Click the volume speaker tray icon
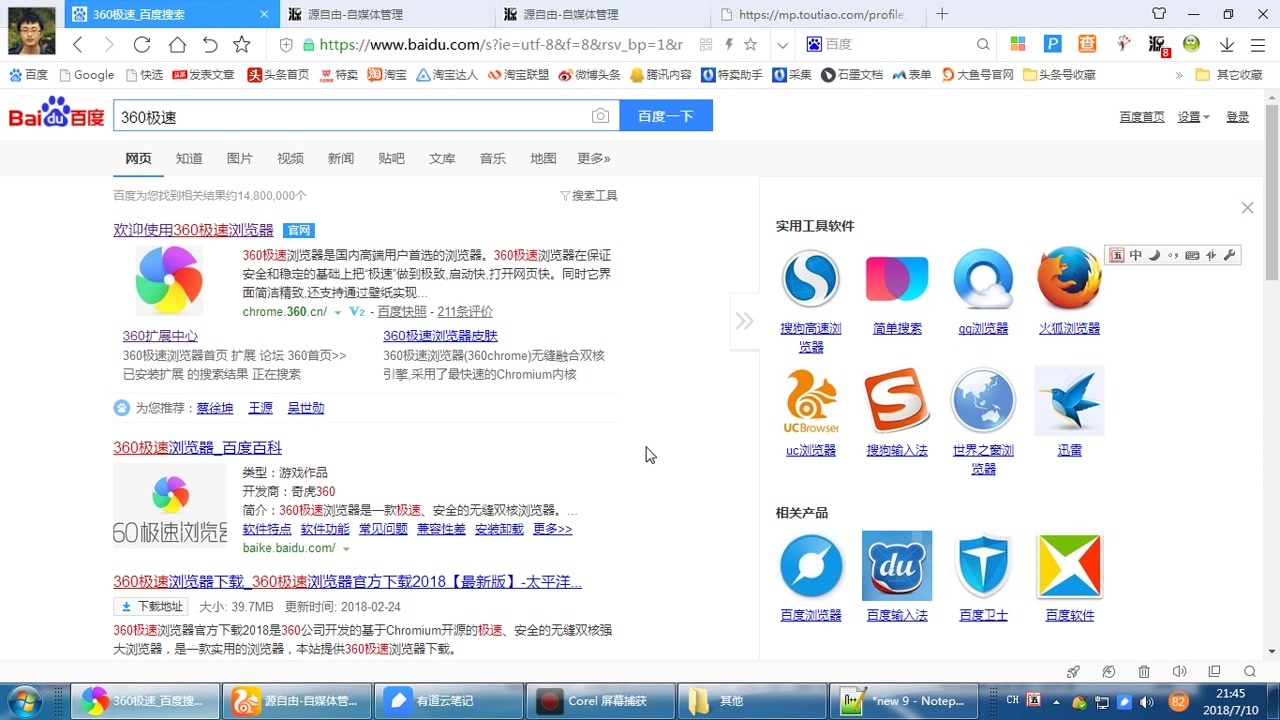This screenshot has height=720, width=1280. coord(1146,701)
